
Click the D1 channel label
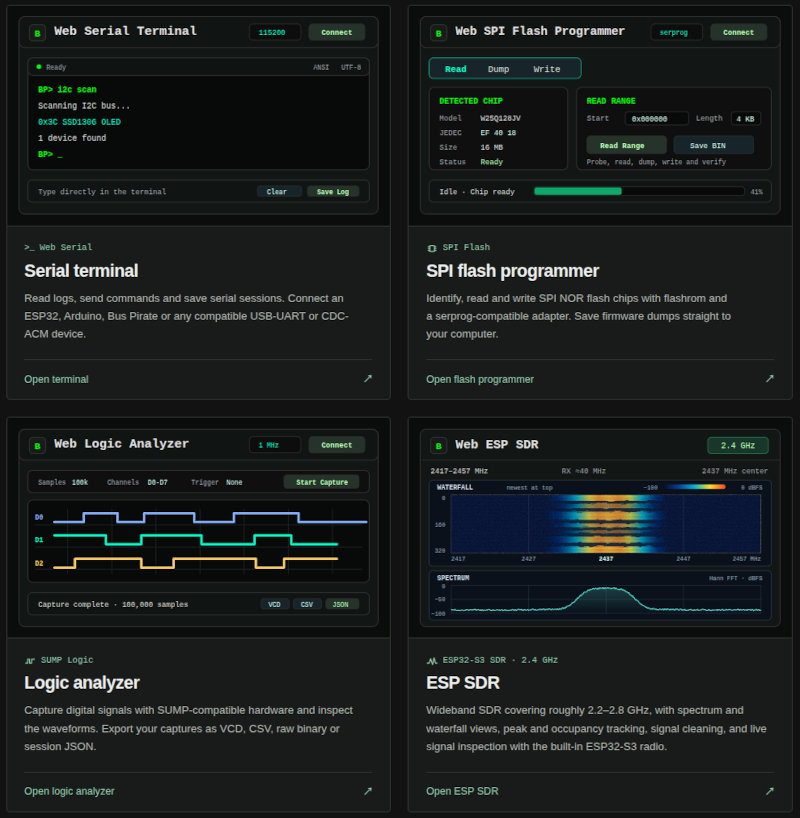click(x=39, y=540)
